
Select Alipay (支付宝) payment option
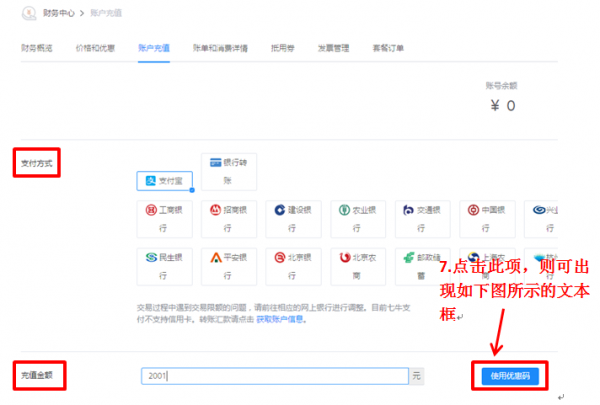click(165, 181)
